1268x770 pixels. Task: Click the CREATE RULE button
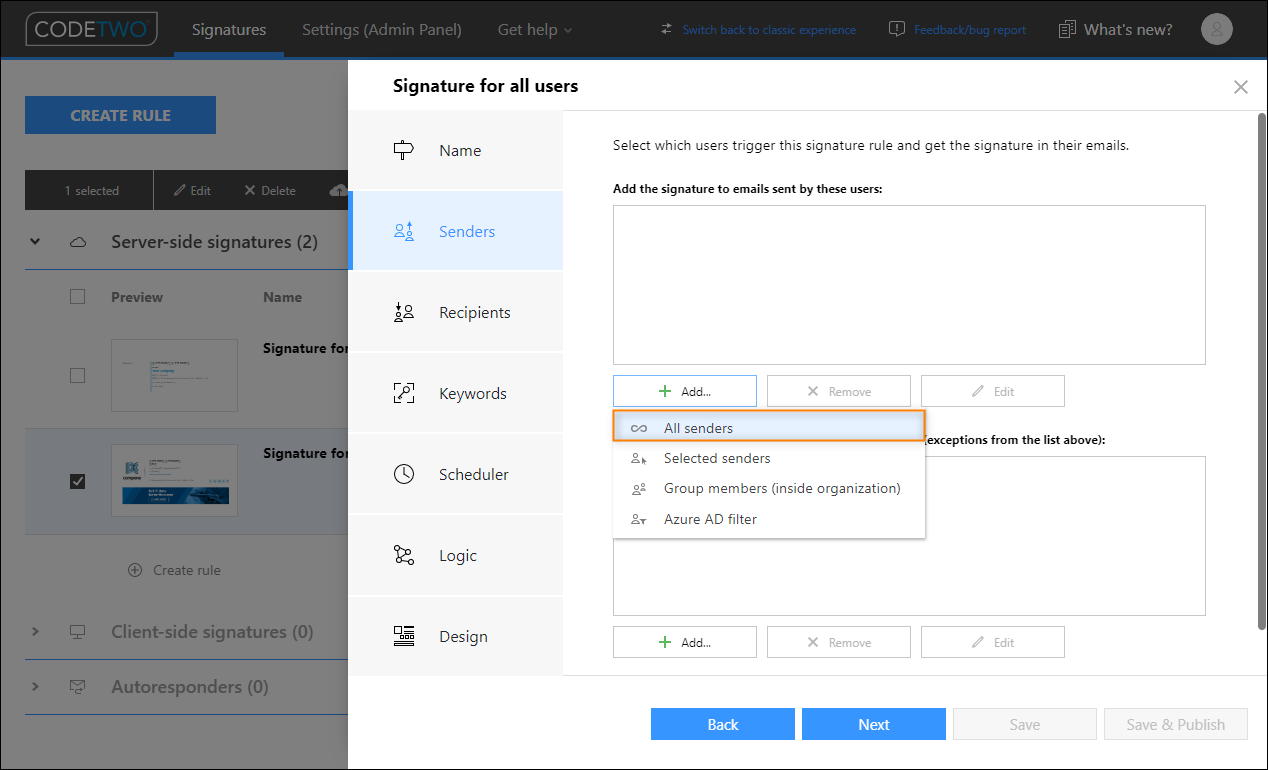click(x=120, y=115)
